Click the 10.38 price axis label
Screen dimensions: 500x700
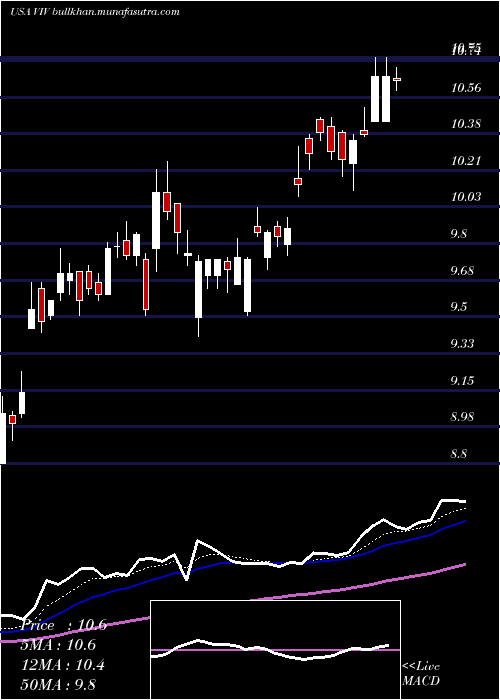(x=466, y=124)
